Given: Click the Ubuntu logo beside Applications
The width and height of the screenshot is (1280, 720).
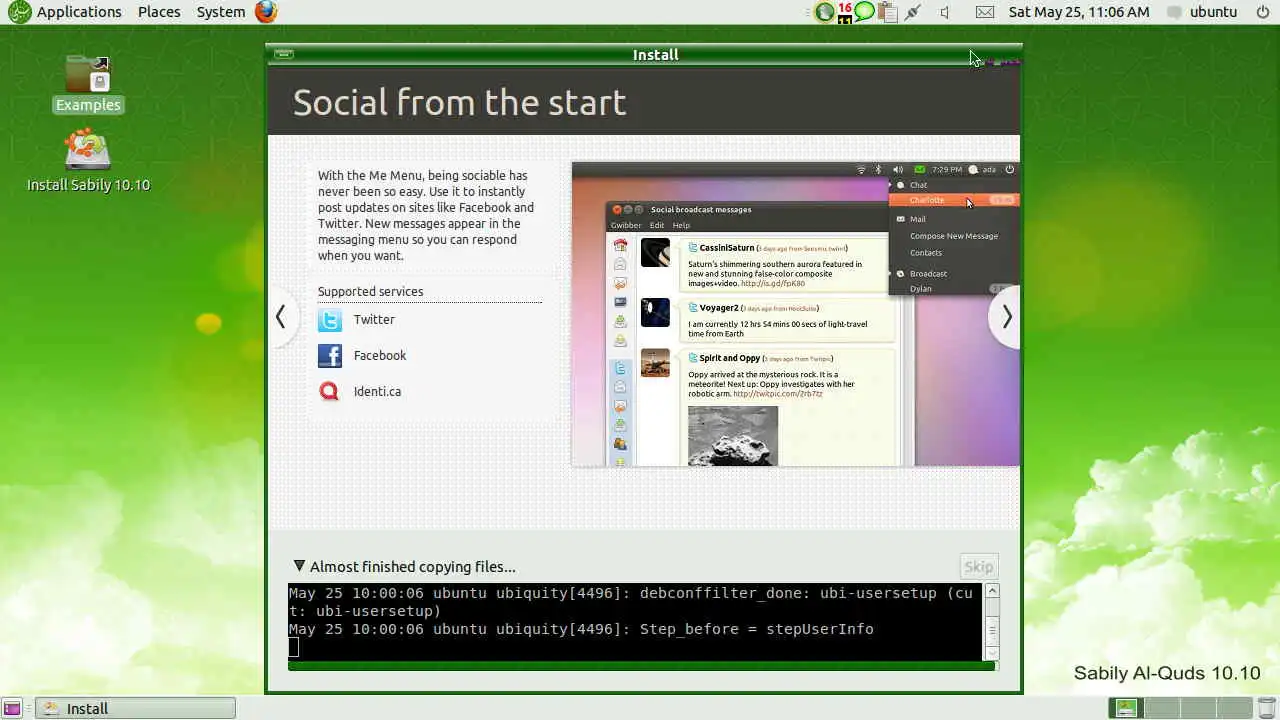Looking at the screenshot, I should point(19,12).
